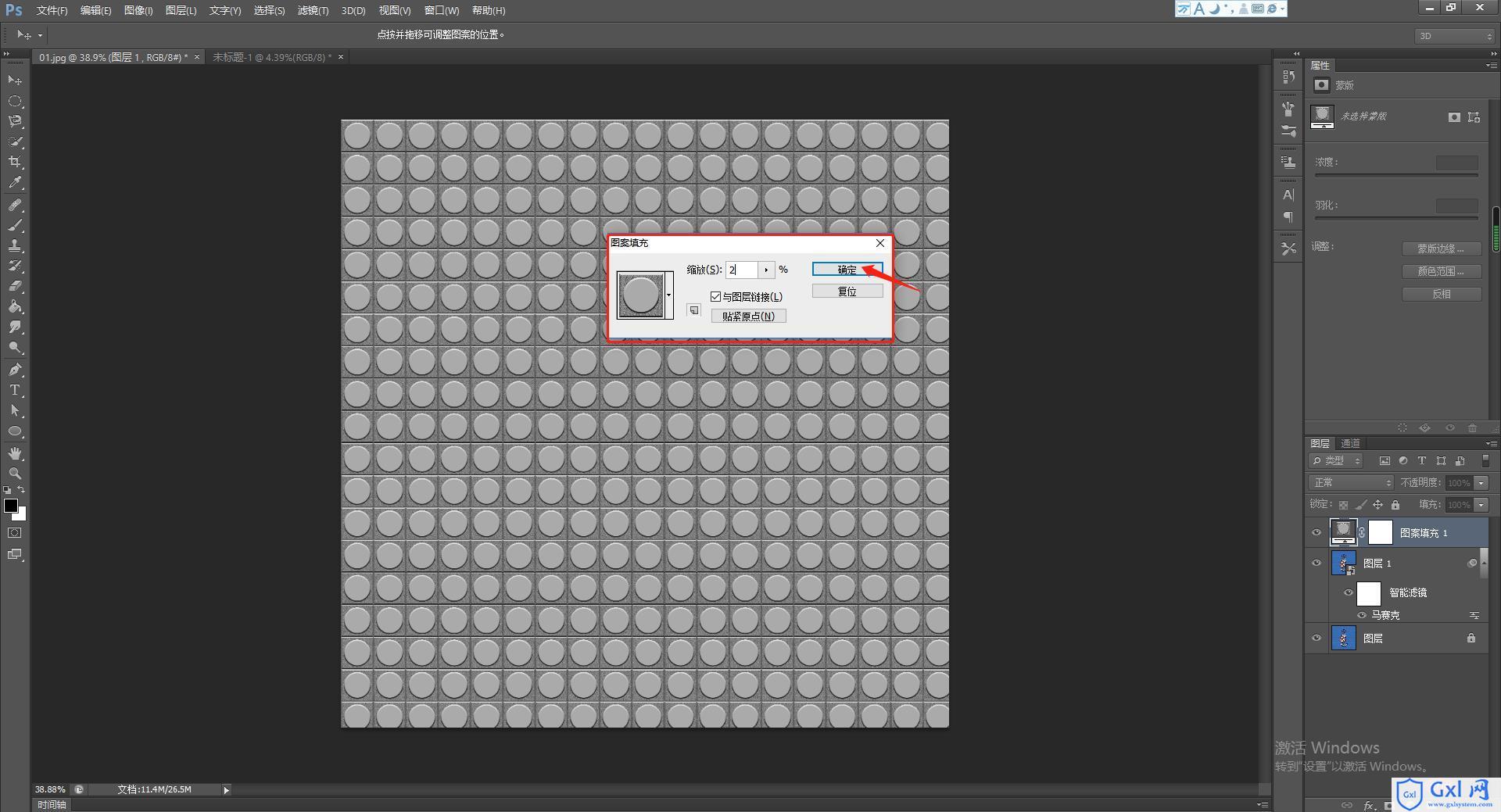Toggle lock all

[x=1395, y=505]
